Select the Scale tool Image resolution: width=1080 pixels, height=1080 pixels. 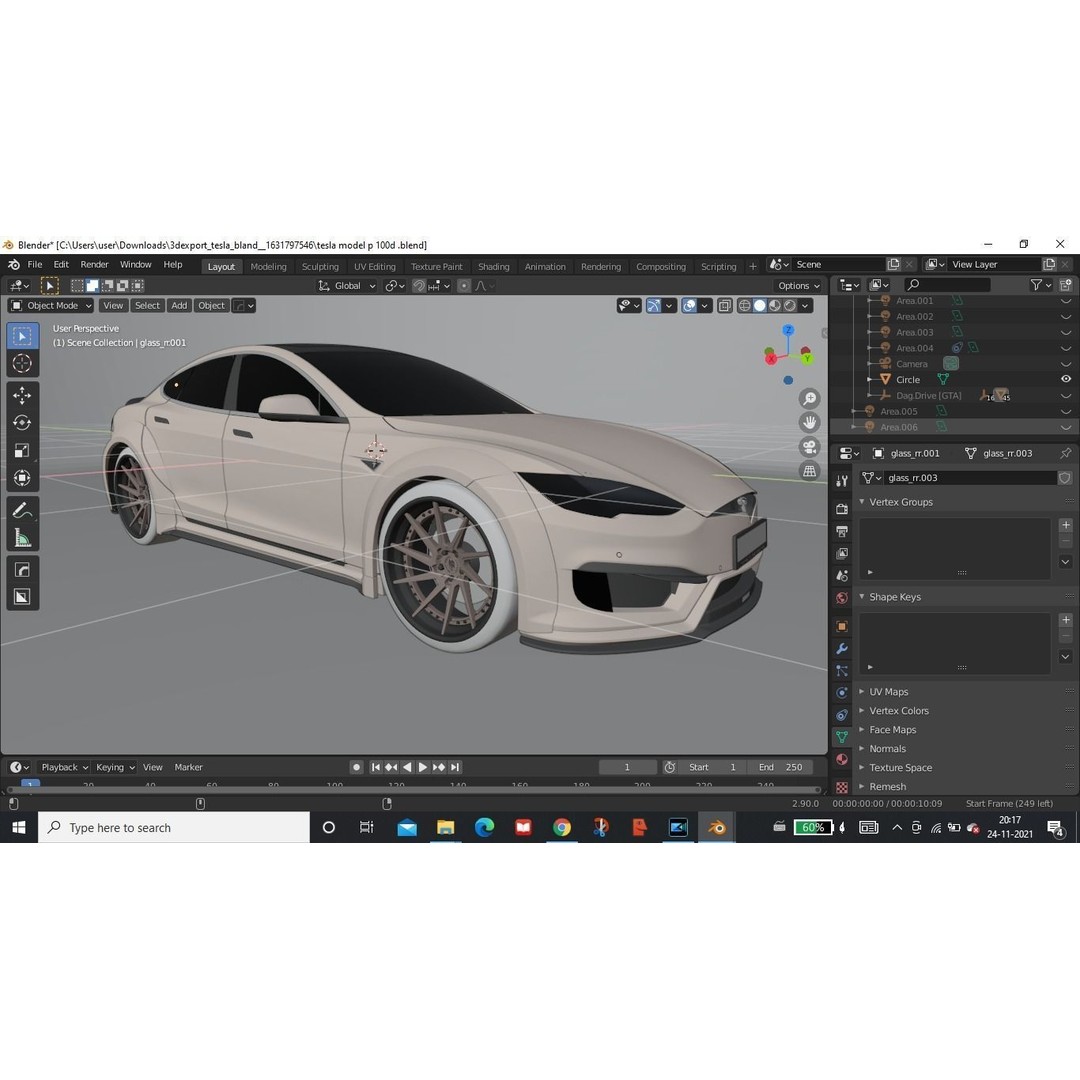click(x=22, y=450)
